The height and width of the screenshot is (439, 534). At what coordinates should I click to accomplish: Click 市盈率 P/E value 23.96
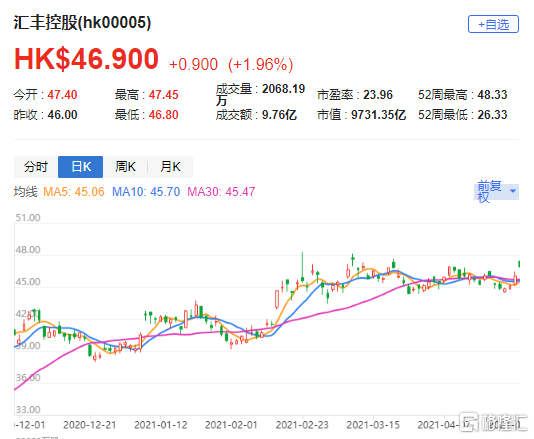pyautogui.click(x=378, y=95)
